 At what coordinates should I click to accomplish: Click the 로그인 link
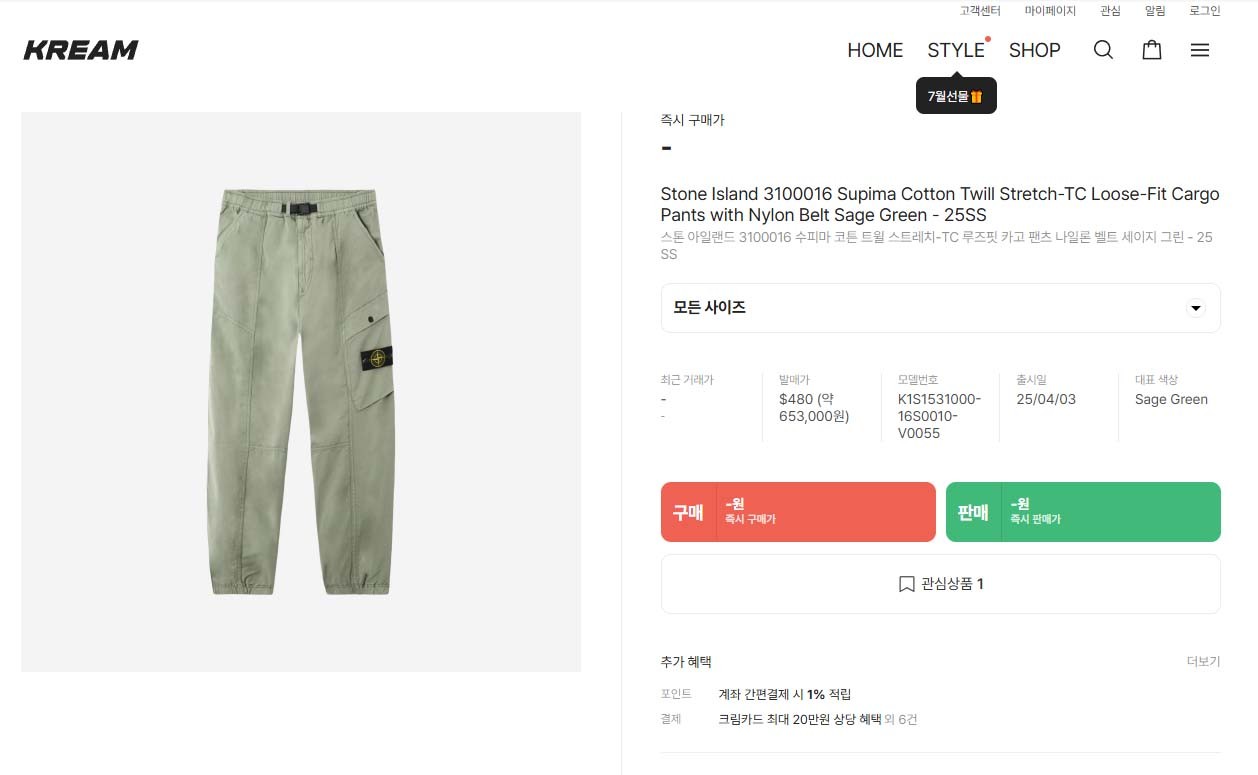1205,11
